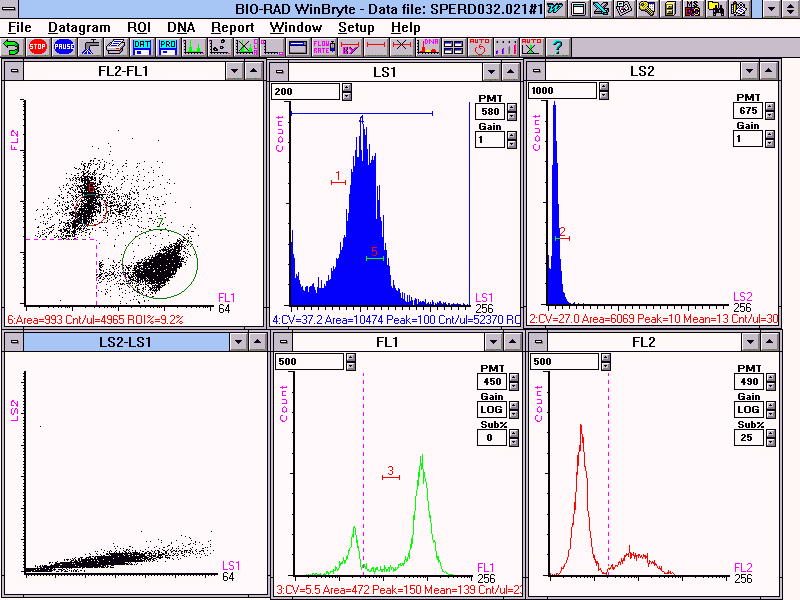This screenshot has width=800, height=600.
Task: Click the blue PAUSE acquisition button
Action: 64,47
